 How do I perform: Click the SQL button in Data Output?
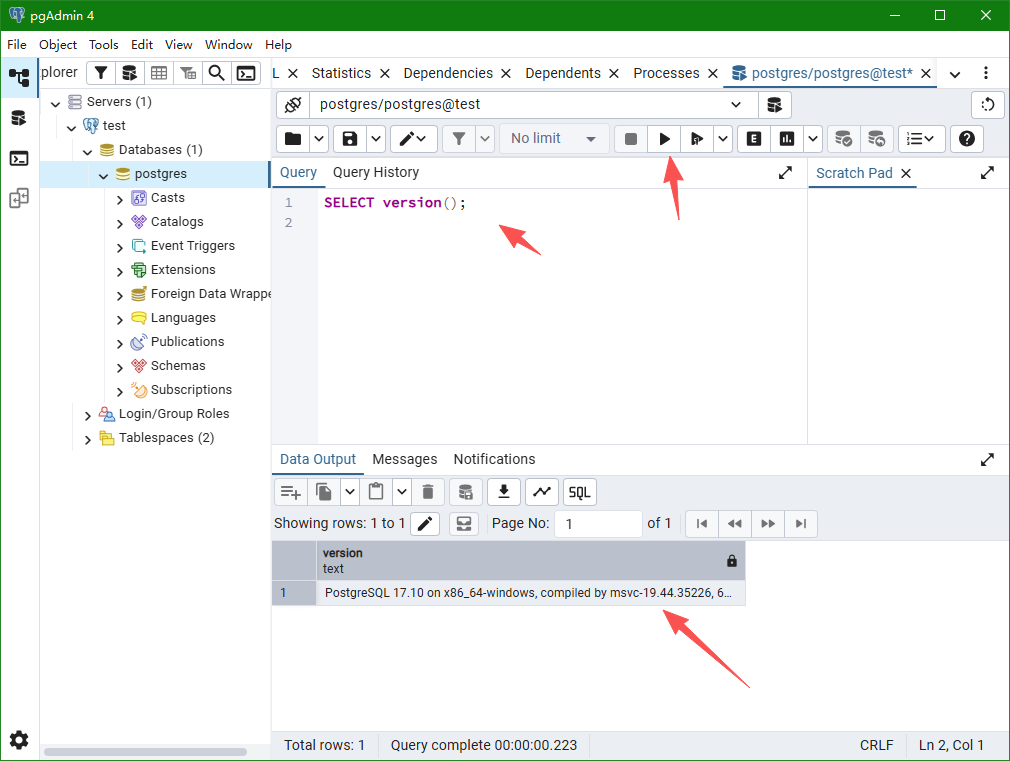coord(580,492)
